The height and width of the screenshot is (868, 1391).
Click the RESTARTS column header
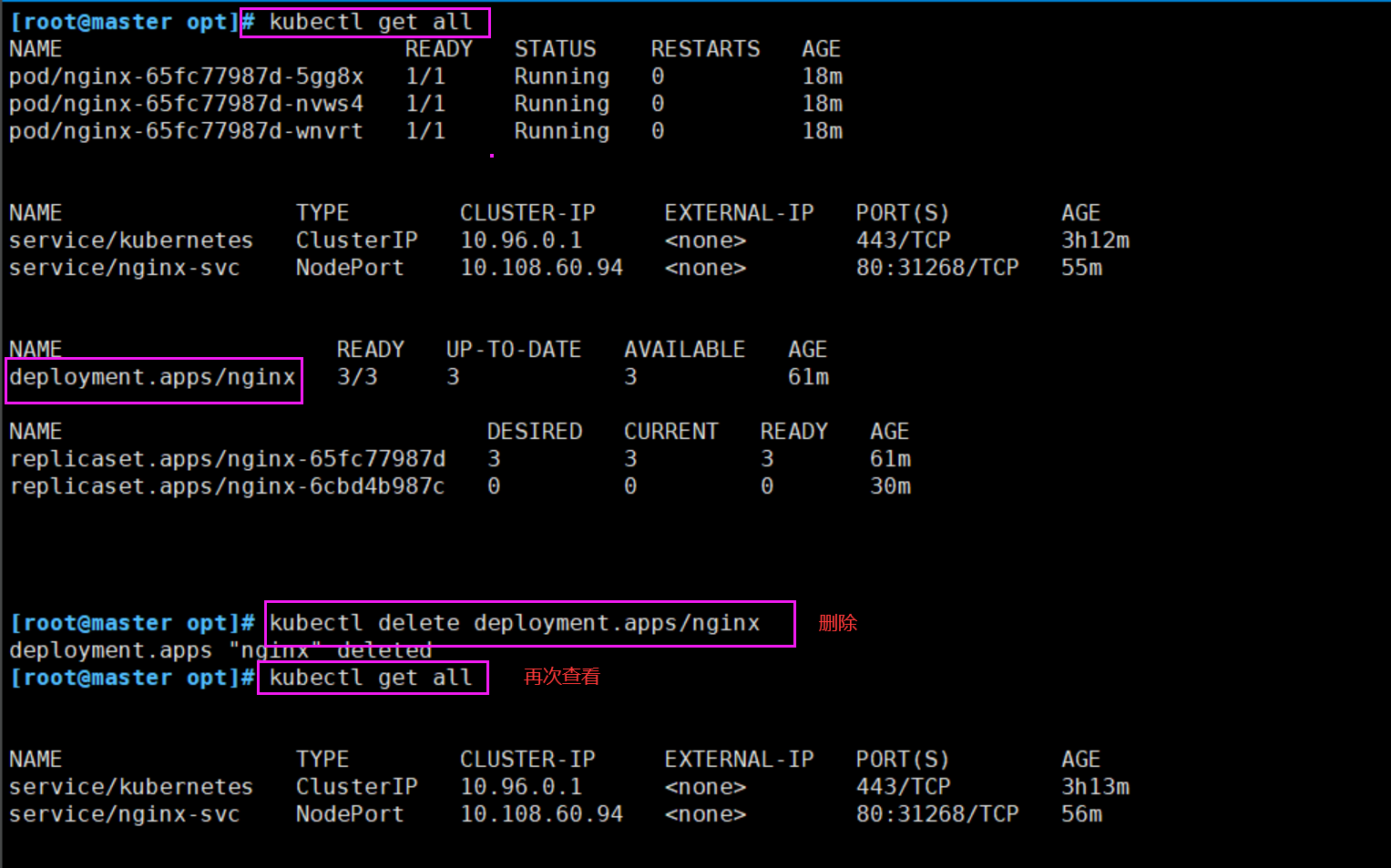point(705,49)
